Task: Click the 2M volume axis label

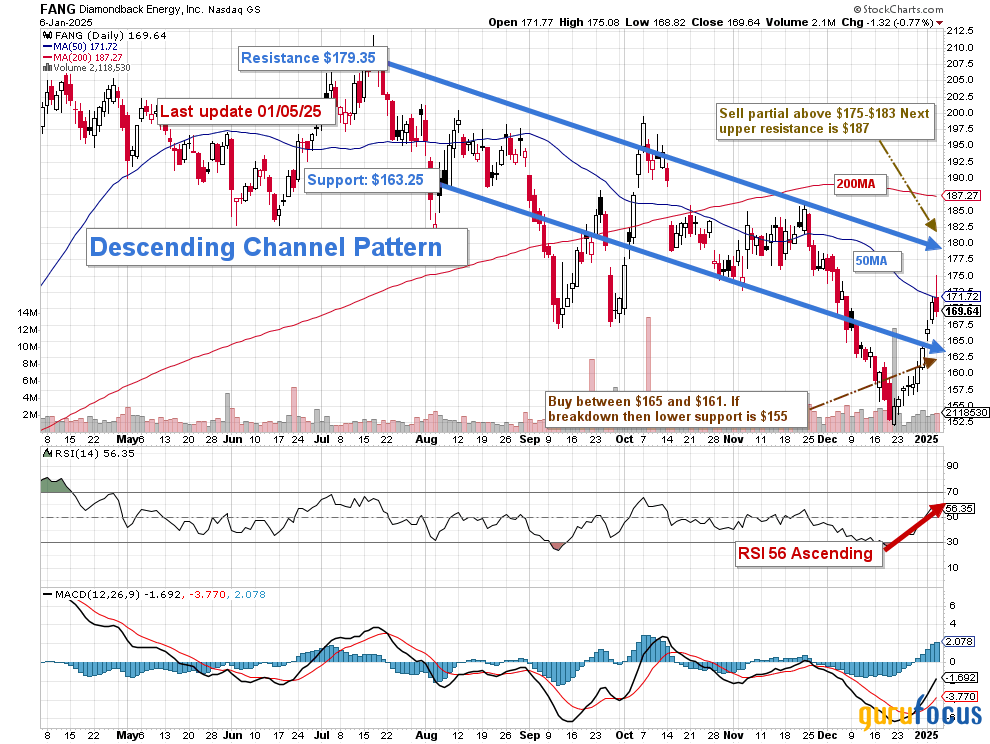Action: pos(30,415)
